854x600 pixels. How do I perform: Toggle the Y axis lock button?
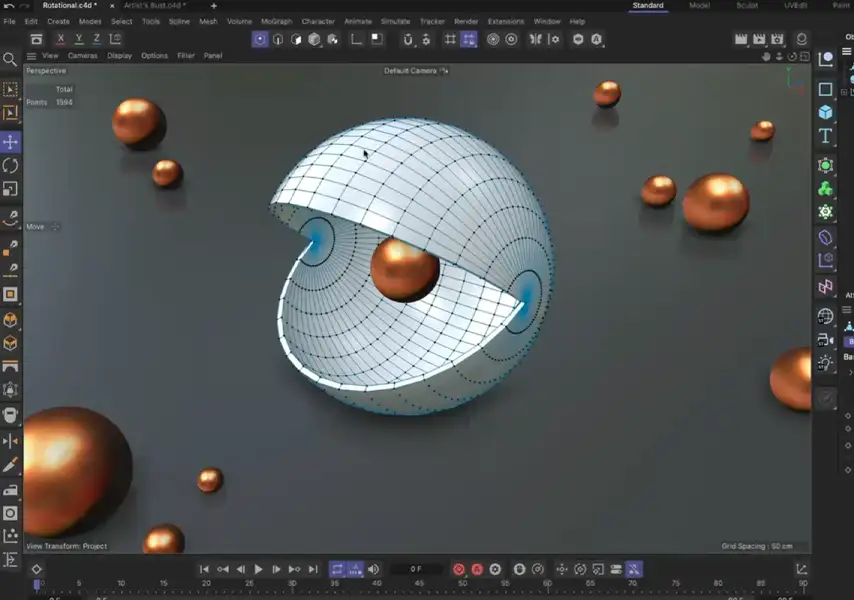[77, 38]
